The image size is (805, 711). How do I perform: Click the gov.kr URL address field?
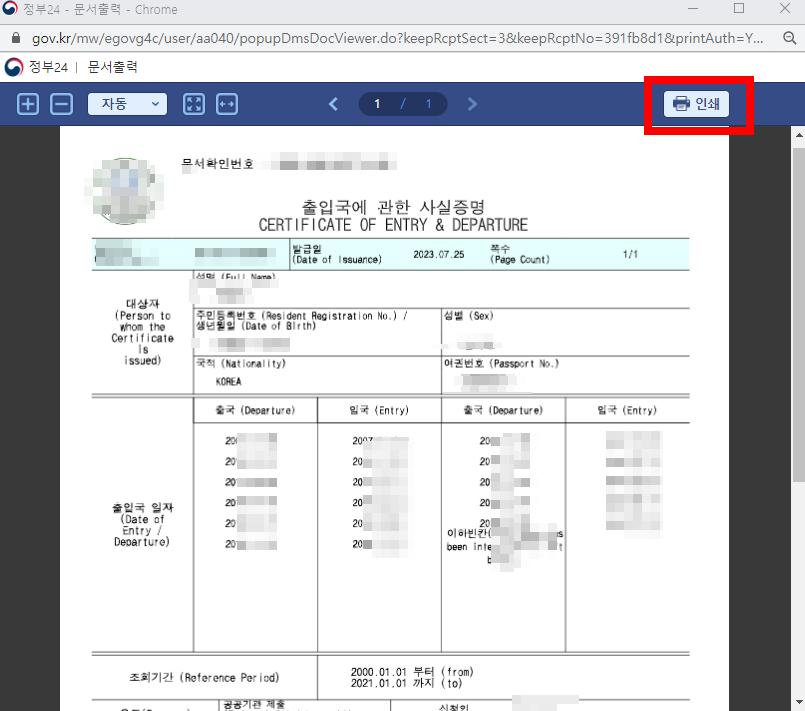397,39
